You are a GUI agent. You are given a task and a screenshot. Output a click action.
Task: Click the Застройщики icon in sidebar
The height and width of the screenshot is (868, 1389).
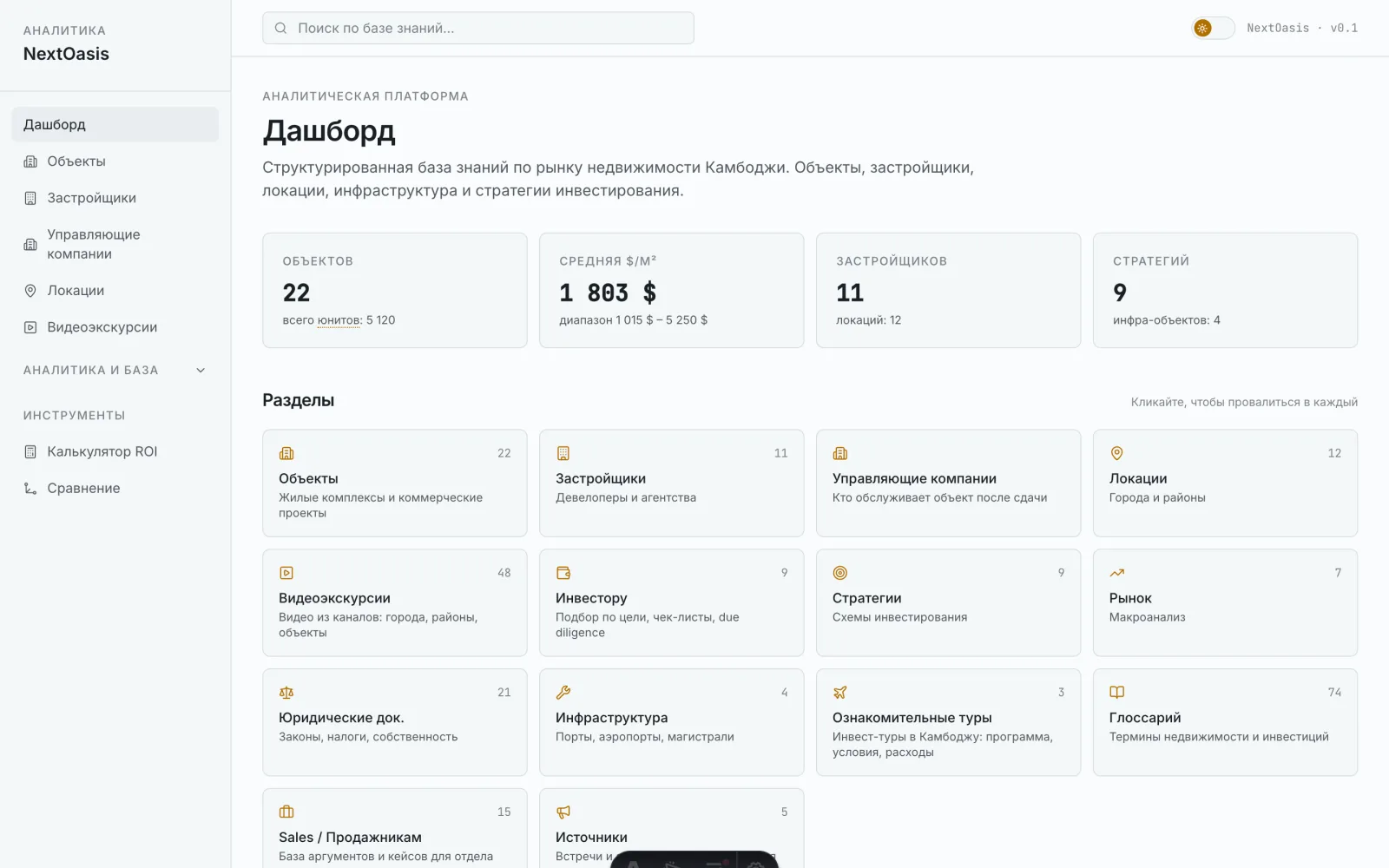click(x=30, y=198)
